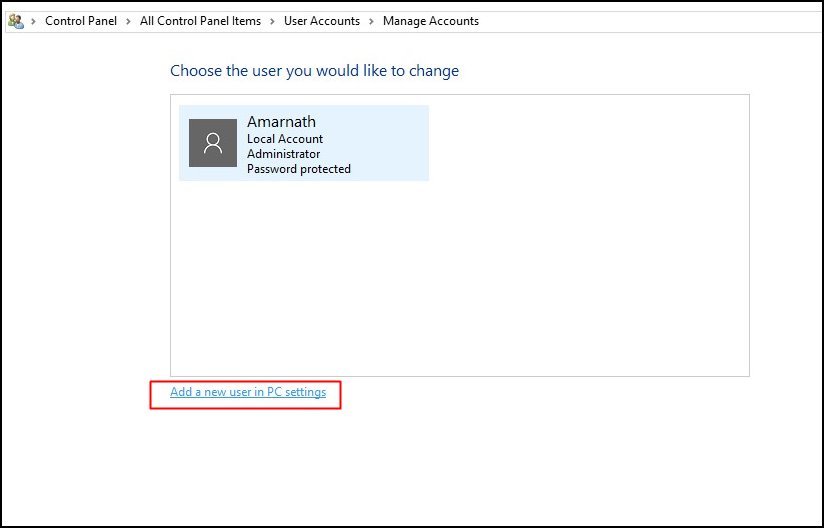Open Add a new user in PC settings
Image resolution: width=824 pixels, height=528 pixels.
tap(248, 392)
